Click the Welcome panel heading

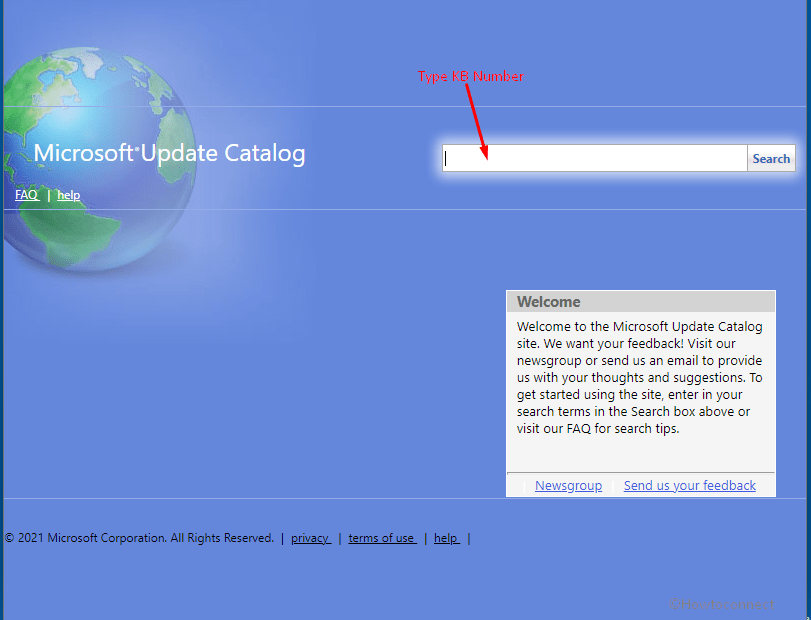pos(641,301)
